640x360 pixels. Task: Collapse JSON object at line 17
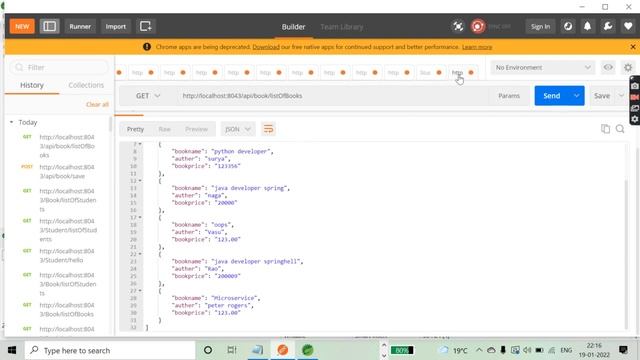tap(140, 217)
